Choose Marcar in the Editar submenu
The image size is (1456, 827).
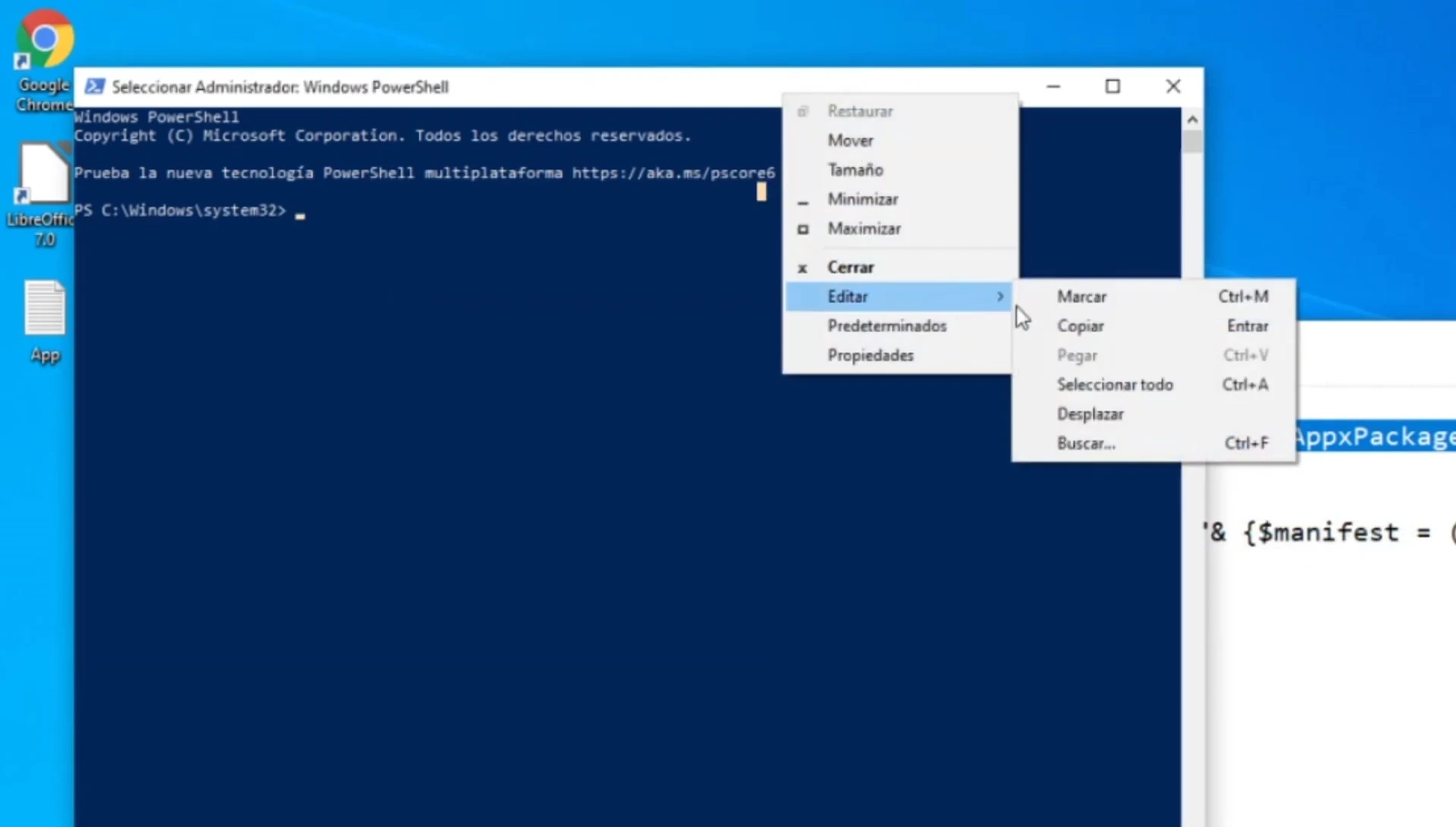[1153, 297]
